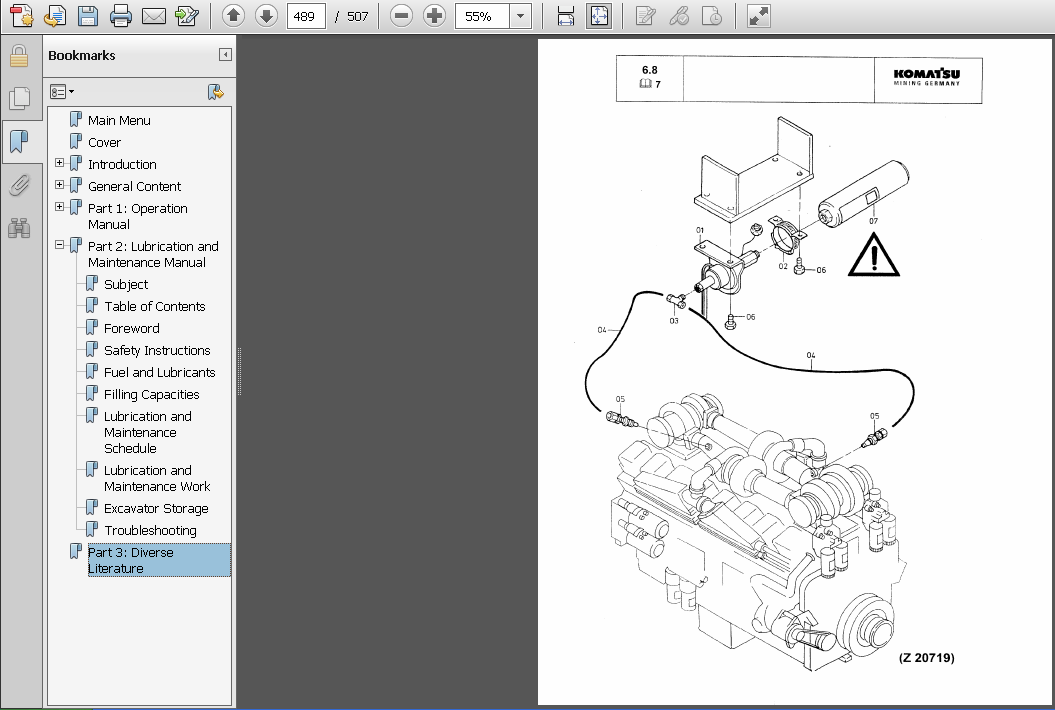Open the Fuel and Lubricants bookmark
Screen dimensions: 1055x710
pos(159,373)
